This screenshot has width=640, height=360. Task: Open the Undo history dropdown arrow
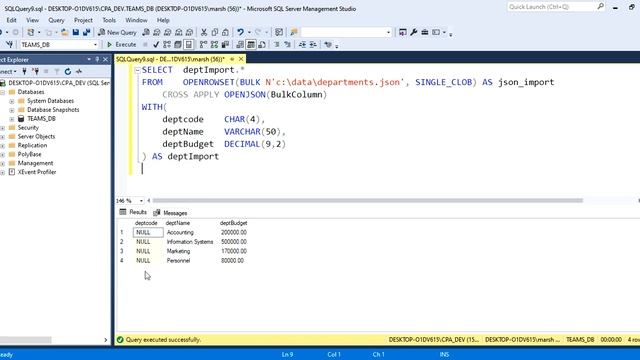pos(249,32)
